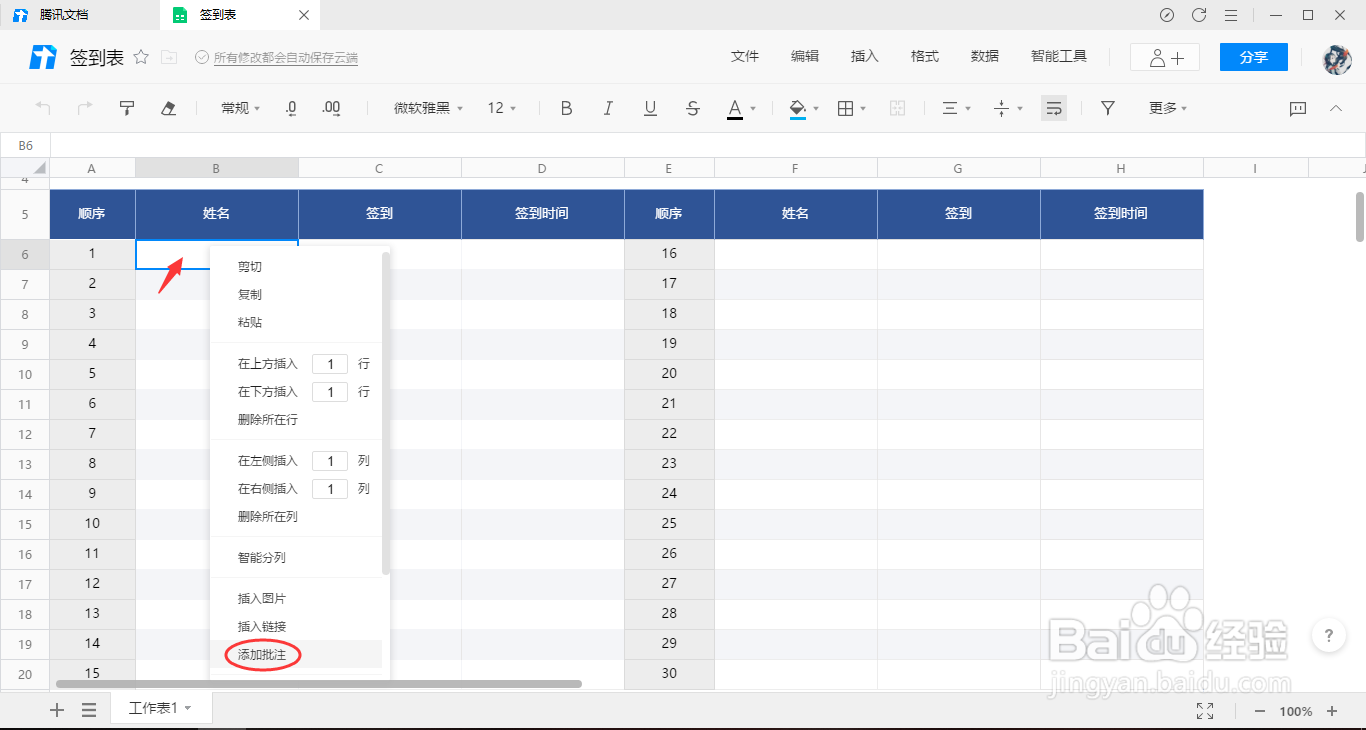
Task: Expand borders dropdown arrow
Action: [863, 108]
